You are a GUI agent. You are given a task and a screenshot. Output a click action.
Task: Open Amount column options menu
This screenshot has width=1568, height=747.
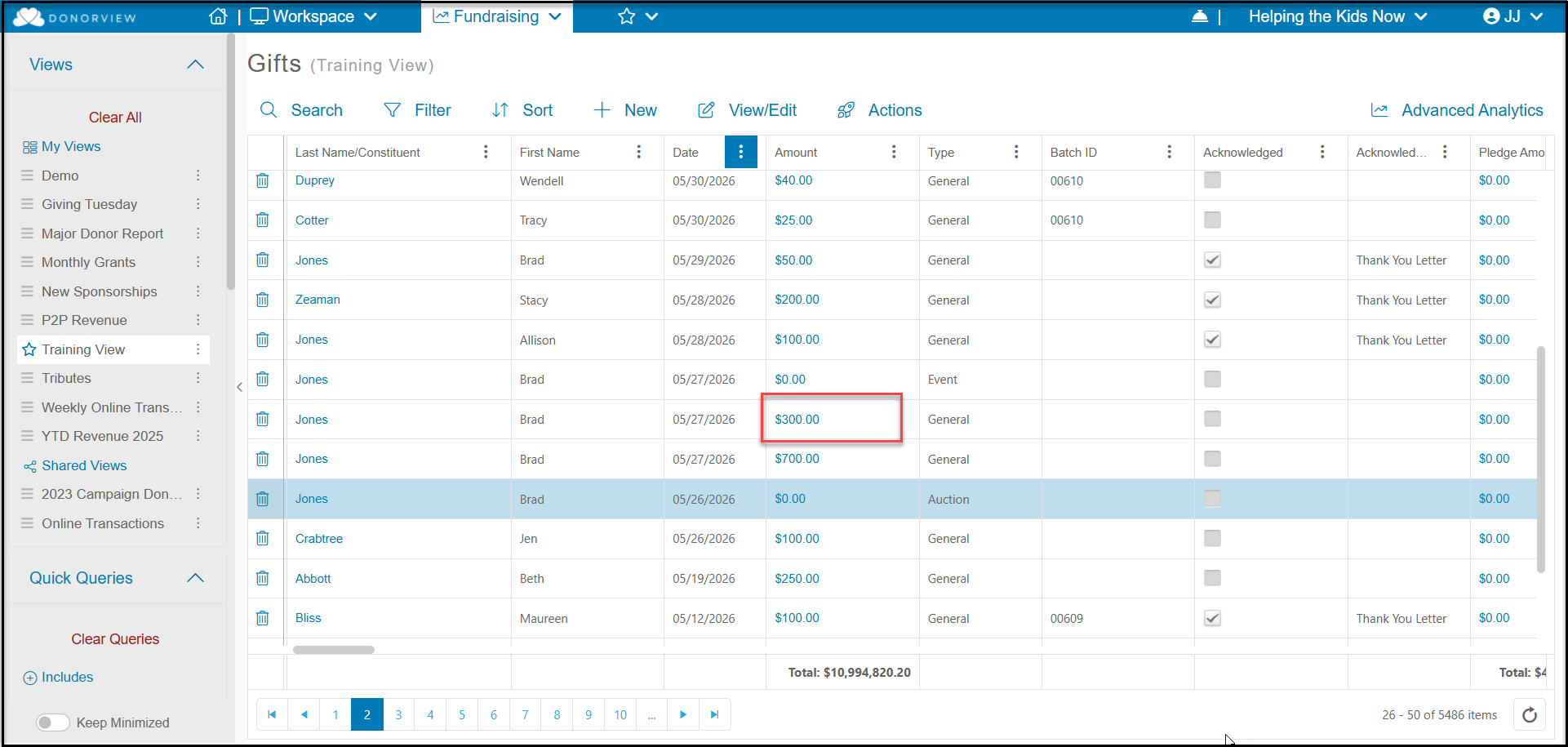click(x=894, y=152)
